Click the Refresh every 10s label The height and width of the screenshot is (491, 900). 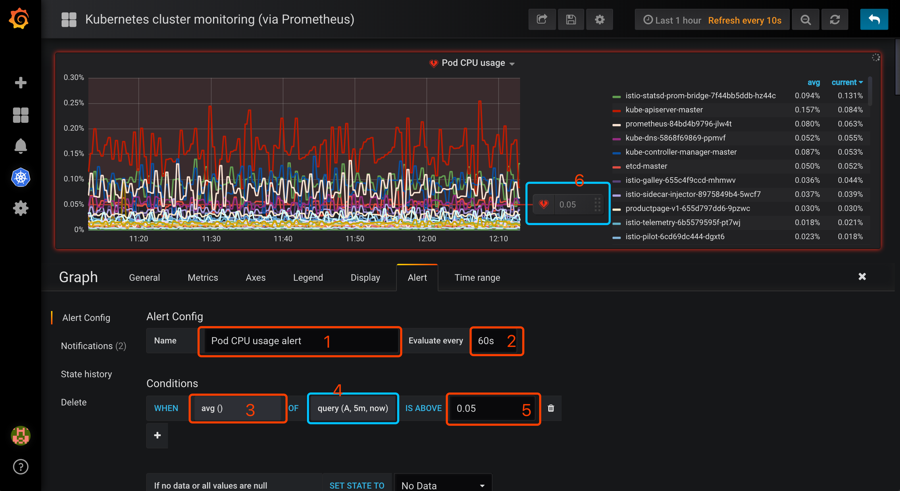point(744,20)
